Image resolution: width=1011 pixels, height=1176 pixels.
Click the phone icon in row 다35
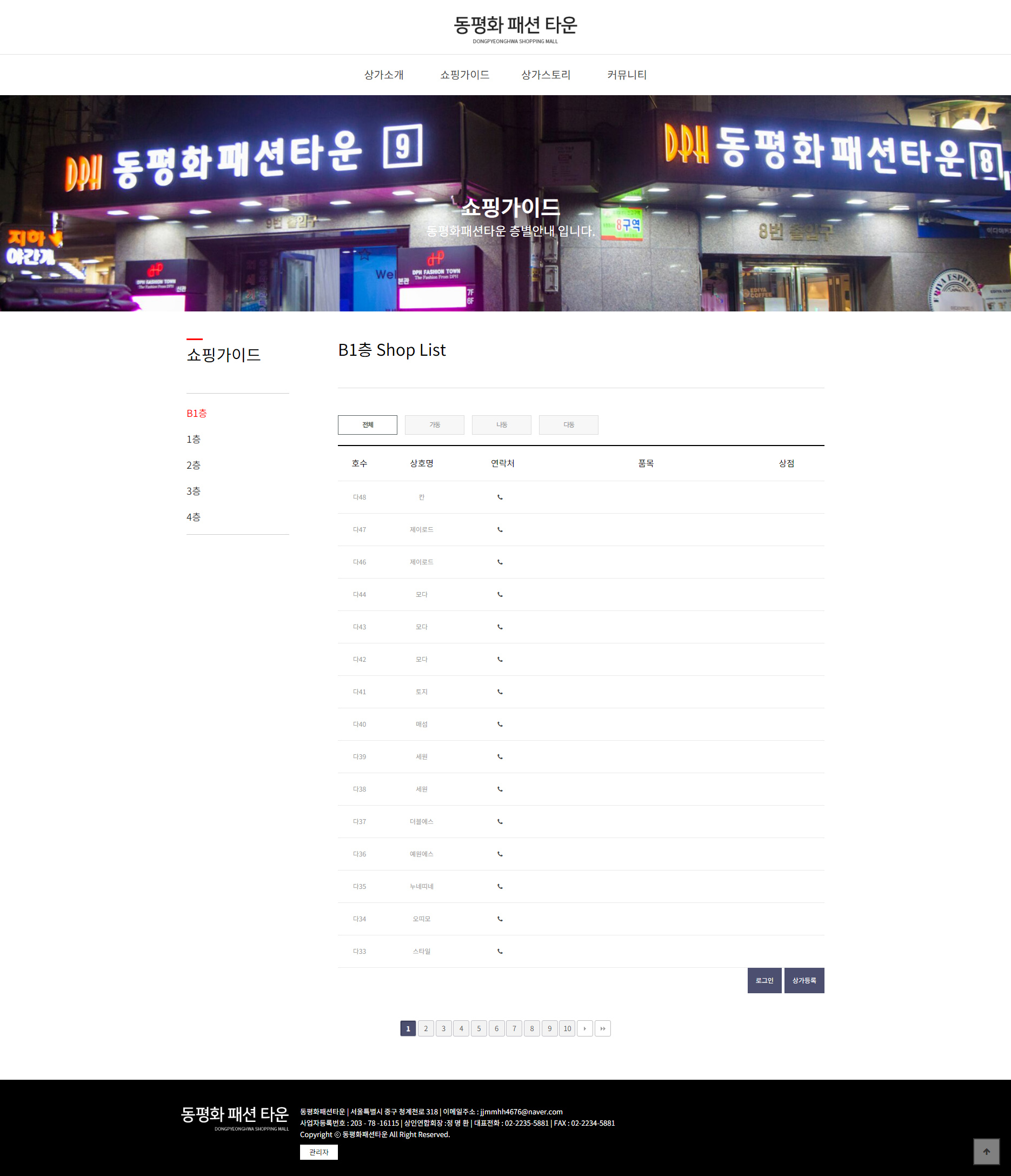click(500, 886)
